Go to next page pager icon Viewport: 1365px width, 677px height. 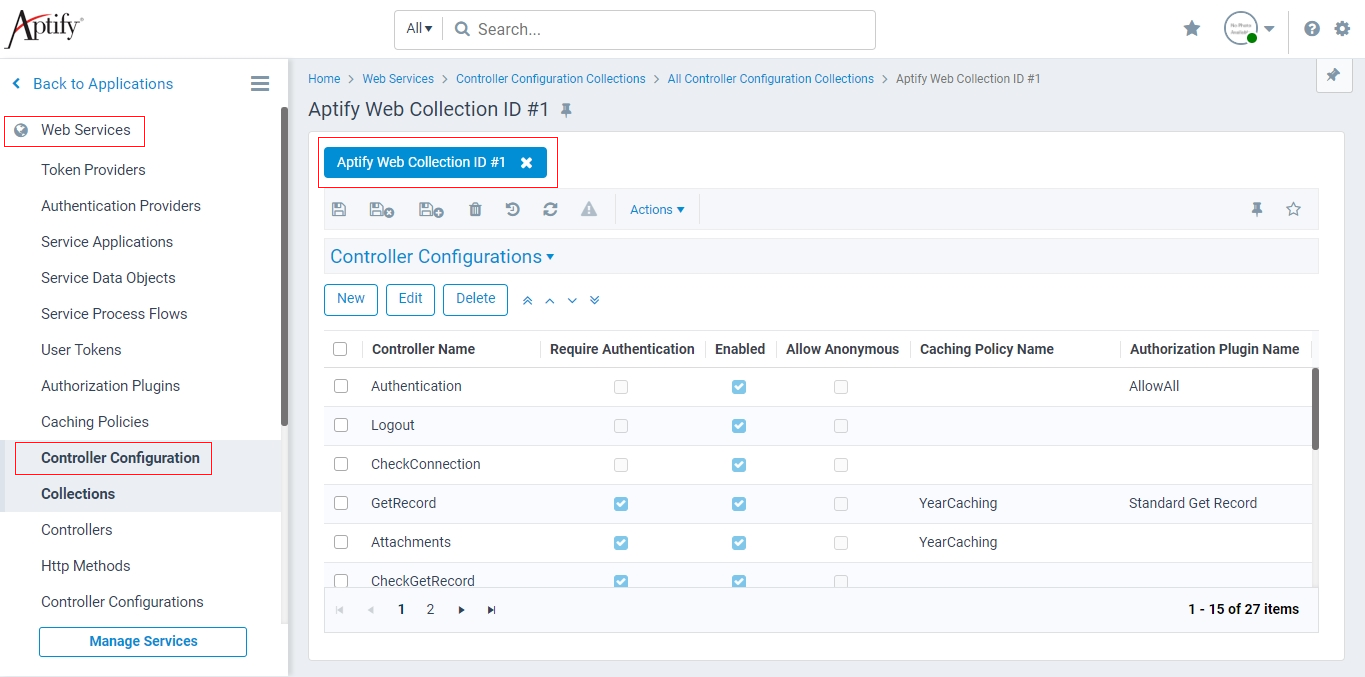[461, 610]
